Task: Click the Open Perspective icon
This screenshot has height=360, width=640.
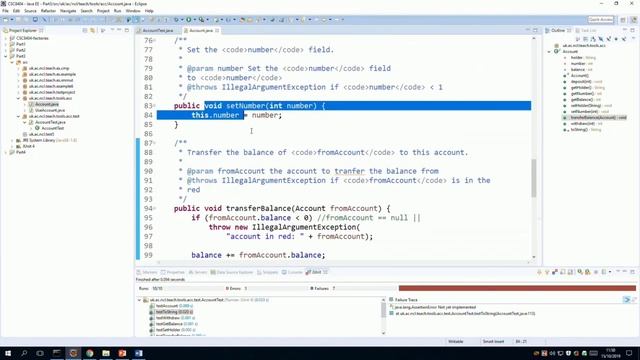Action: 623,20
